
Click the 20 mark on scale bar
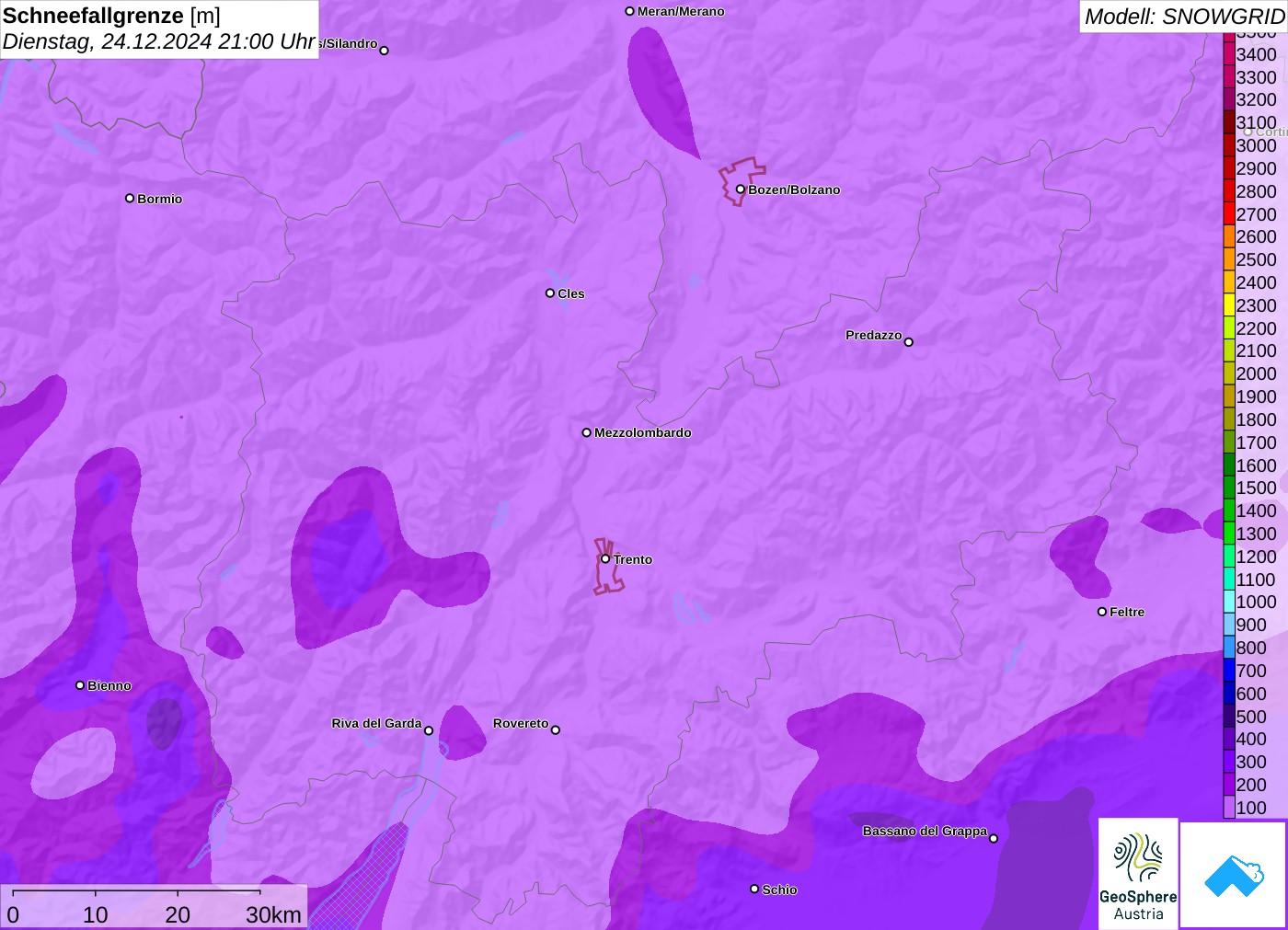coord(178,914)
